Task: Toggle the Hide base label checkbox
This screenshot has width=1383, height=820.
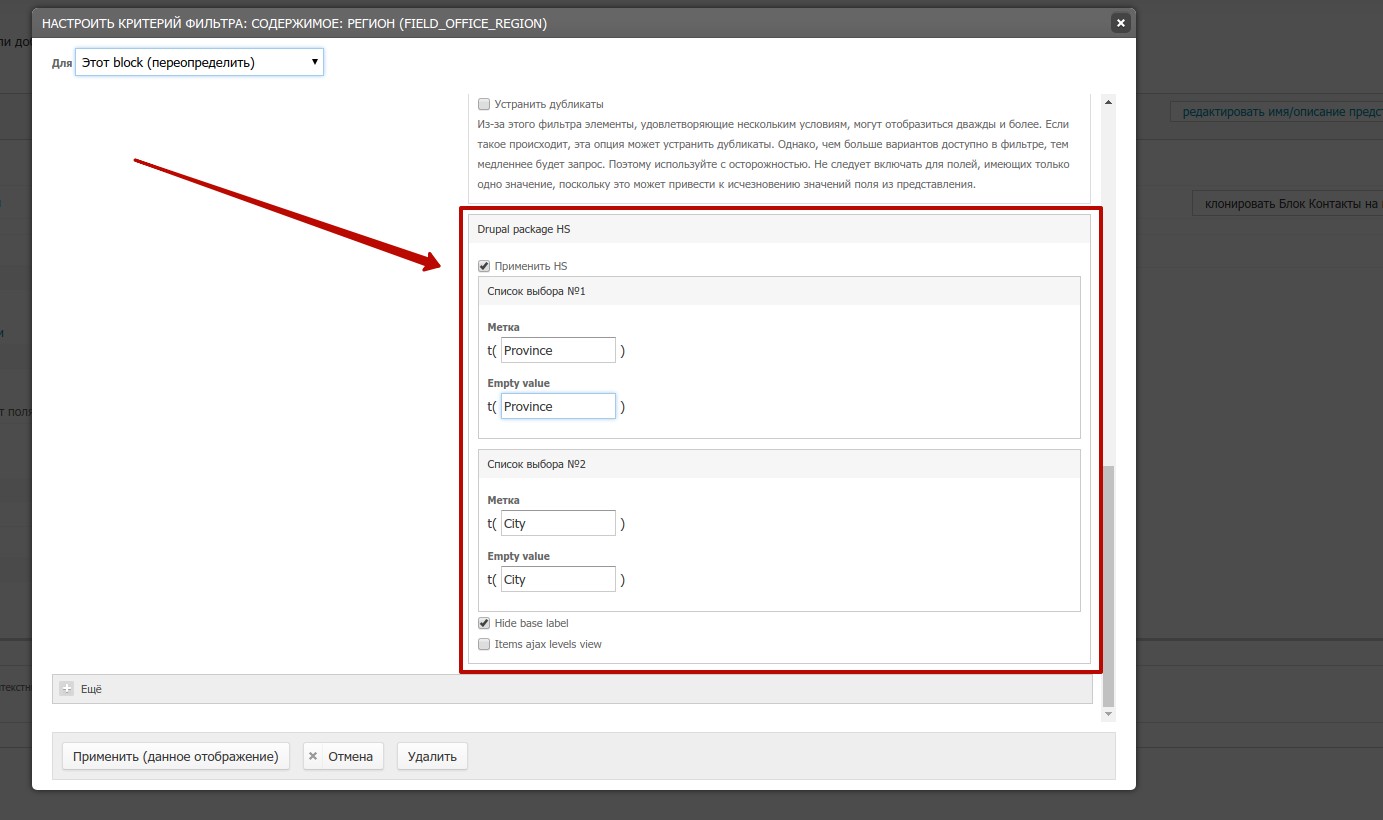Action: pos(484,623)
